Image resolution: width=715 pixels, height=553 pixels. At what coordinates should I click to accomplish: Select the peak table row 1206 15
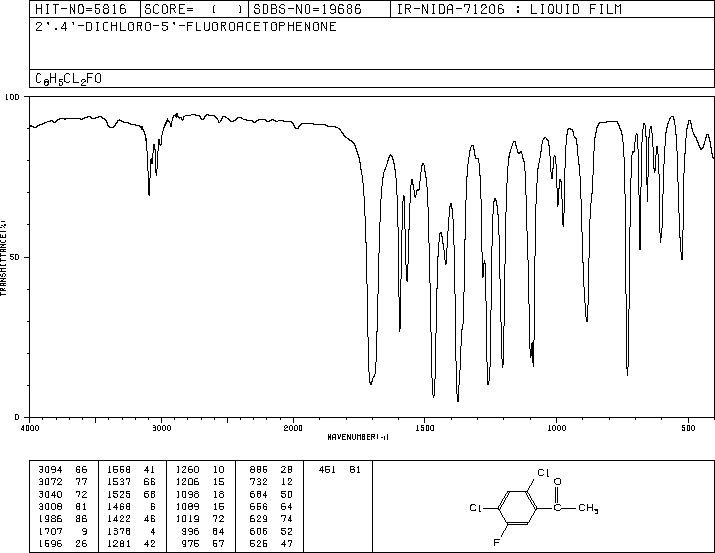(200, 481)
